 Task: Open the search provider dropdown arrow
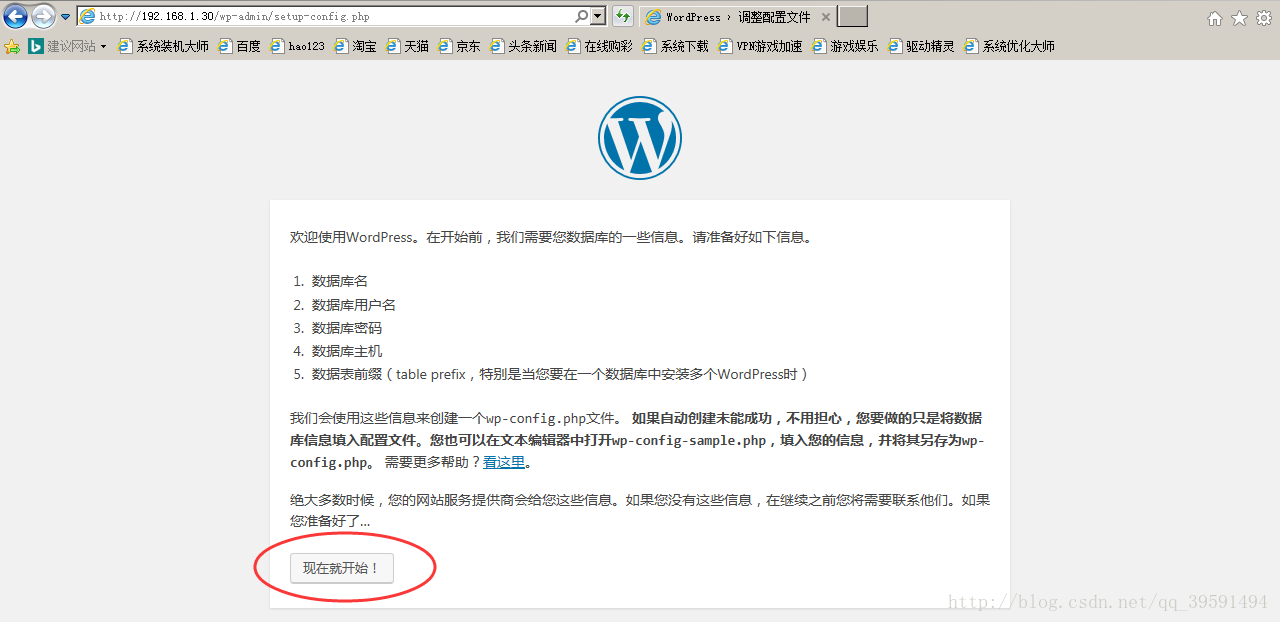point(596,16)
